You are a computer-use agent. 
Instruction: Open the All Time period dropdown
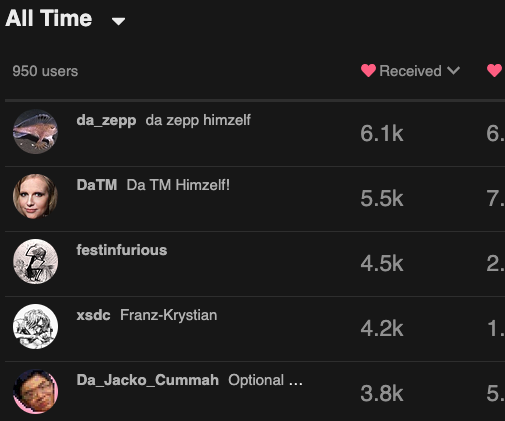tap(65, 18)
